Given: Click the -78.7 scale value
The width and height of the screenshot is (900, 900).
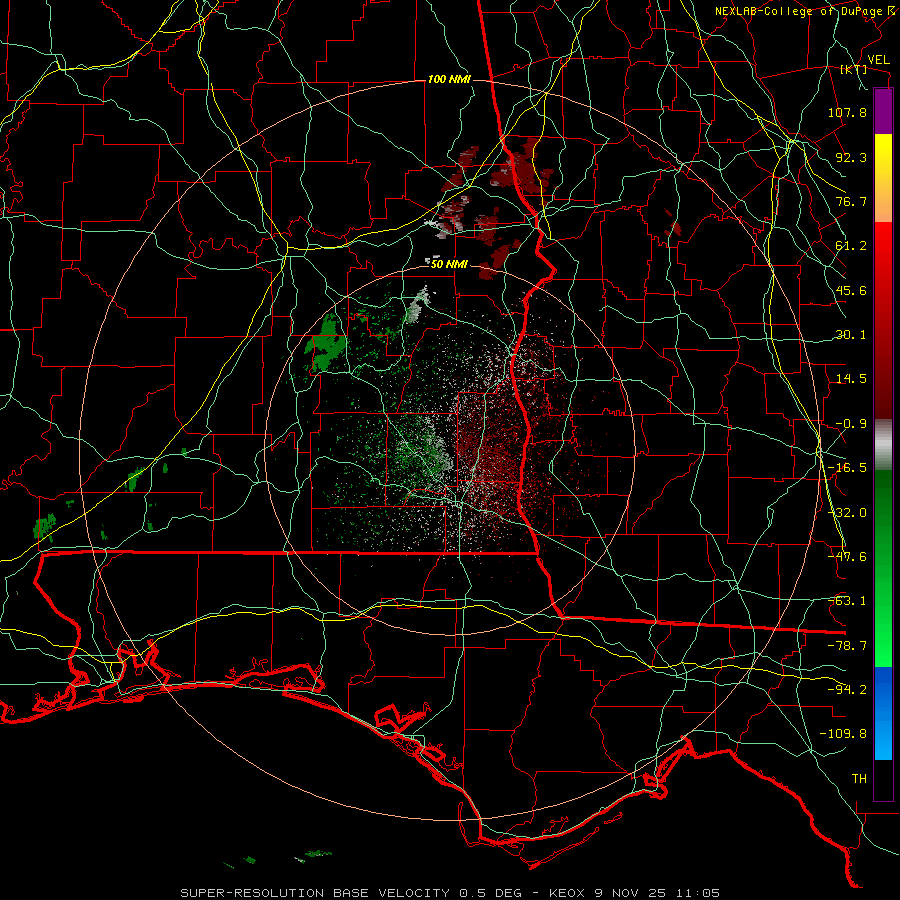Looking at the screenshot, I should pyautogui.click(x=847, y=646).
